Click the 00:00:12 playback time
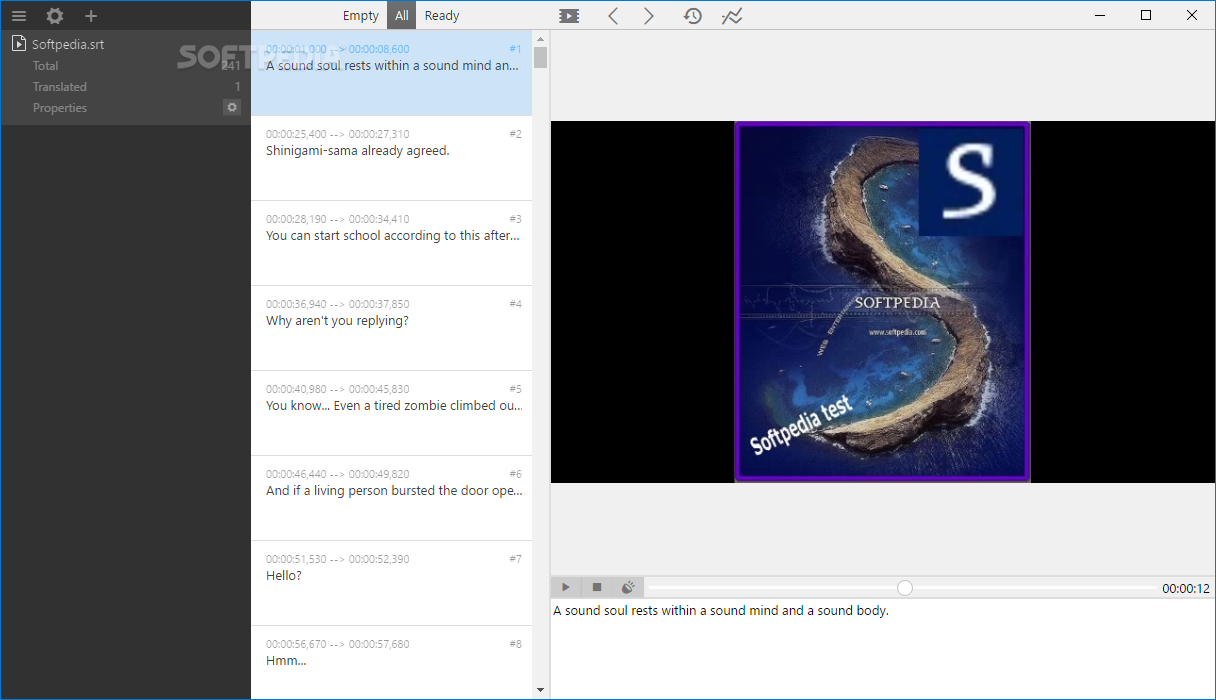The image size is (1216, 700). pyautogui.click(x=1186, y=589)
